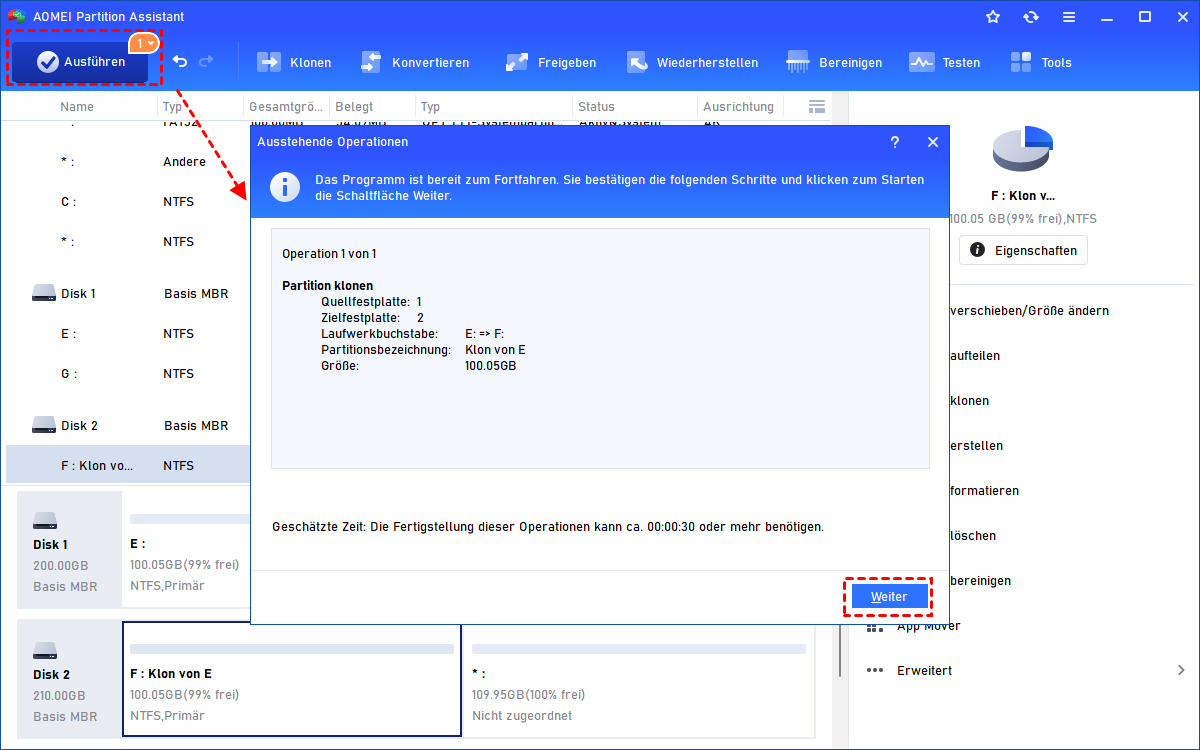
Task: Click the Gesamtgröße column header
Action: 286,106
